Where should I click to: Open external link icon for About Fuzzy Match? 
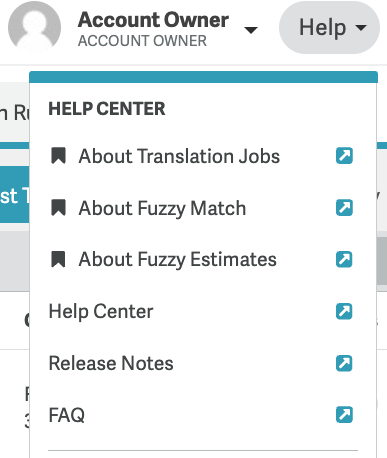(344, 208)
